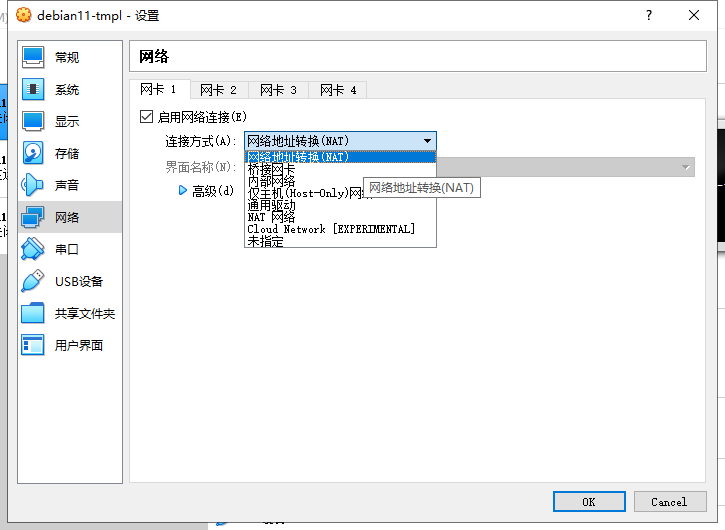The width and height of the screenshot is (725, 530).
Task: Open the 显示 (Display) monitor icon
Action: coord(33,122)
